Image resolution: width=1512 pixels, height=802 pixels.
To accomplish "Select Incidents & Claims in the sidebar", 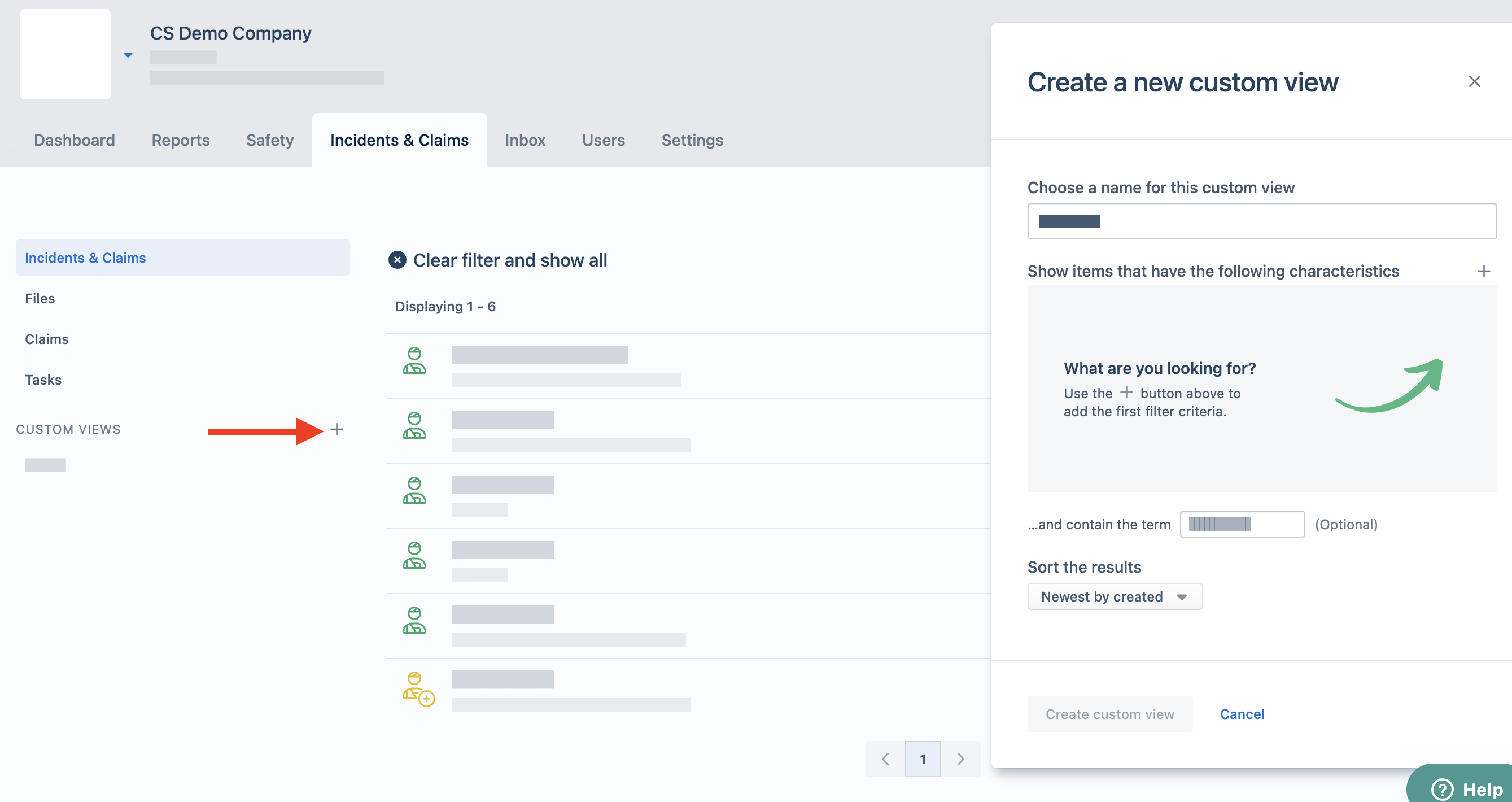I will (182, 258).
